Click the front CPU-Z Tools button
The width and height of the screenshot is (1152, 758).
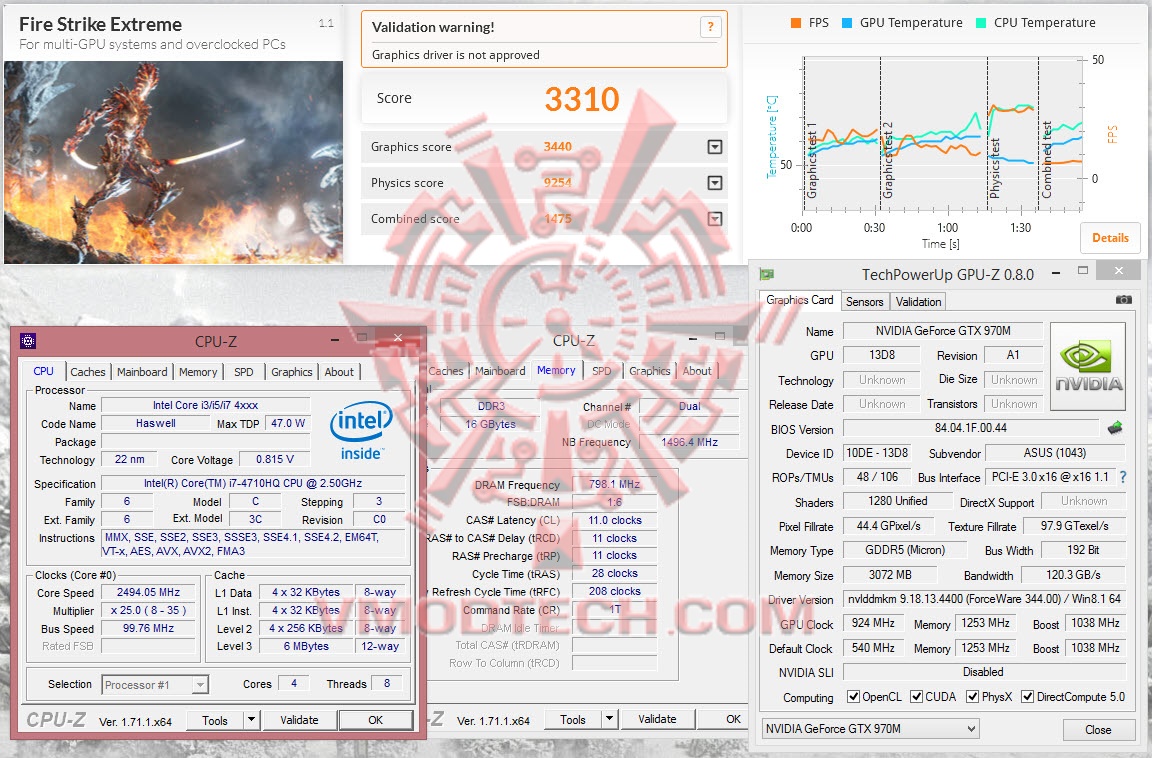click(x=215, y=720)
